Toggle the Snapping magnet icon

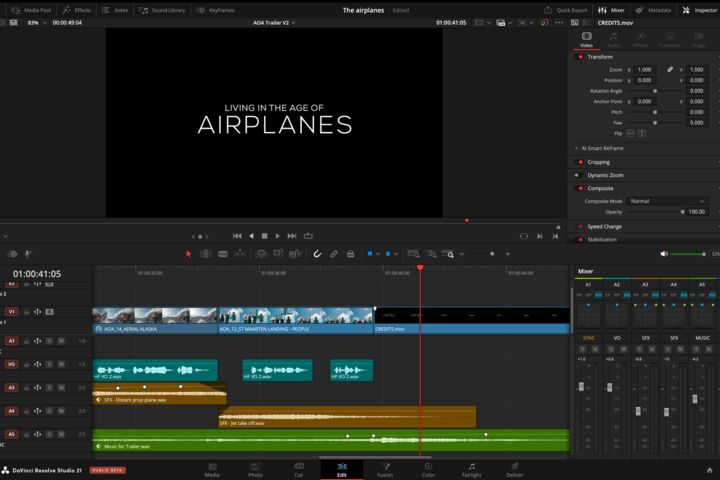pyautogui.click(x=317, y=254)
